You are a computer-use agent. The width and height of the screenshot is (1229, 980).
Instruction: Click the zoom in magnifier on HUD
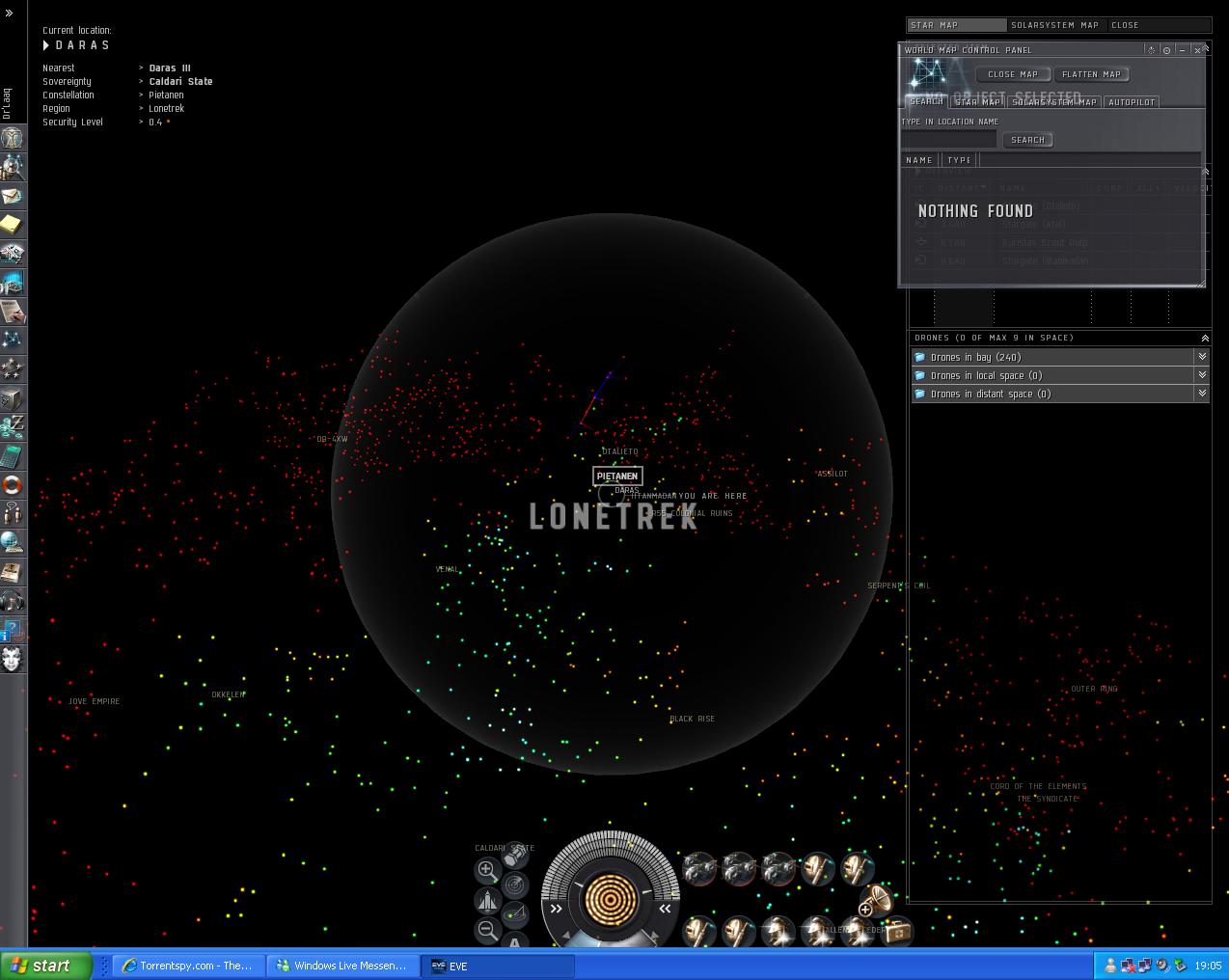[x=487, y=870]
